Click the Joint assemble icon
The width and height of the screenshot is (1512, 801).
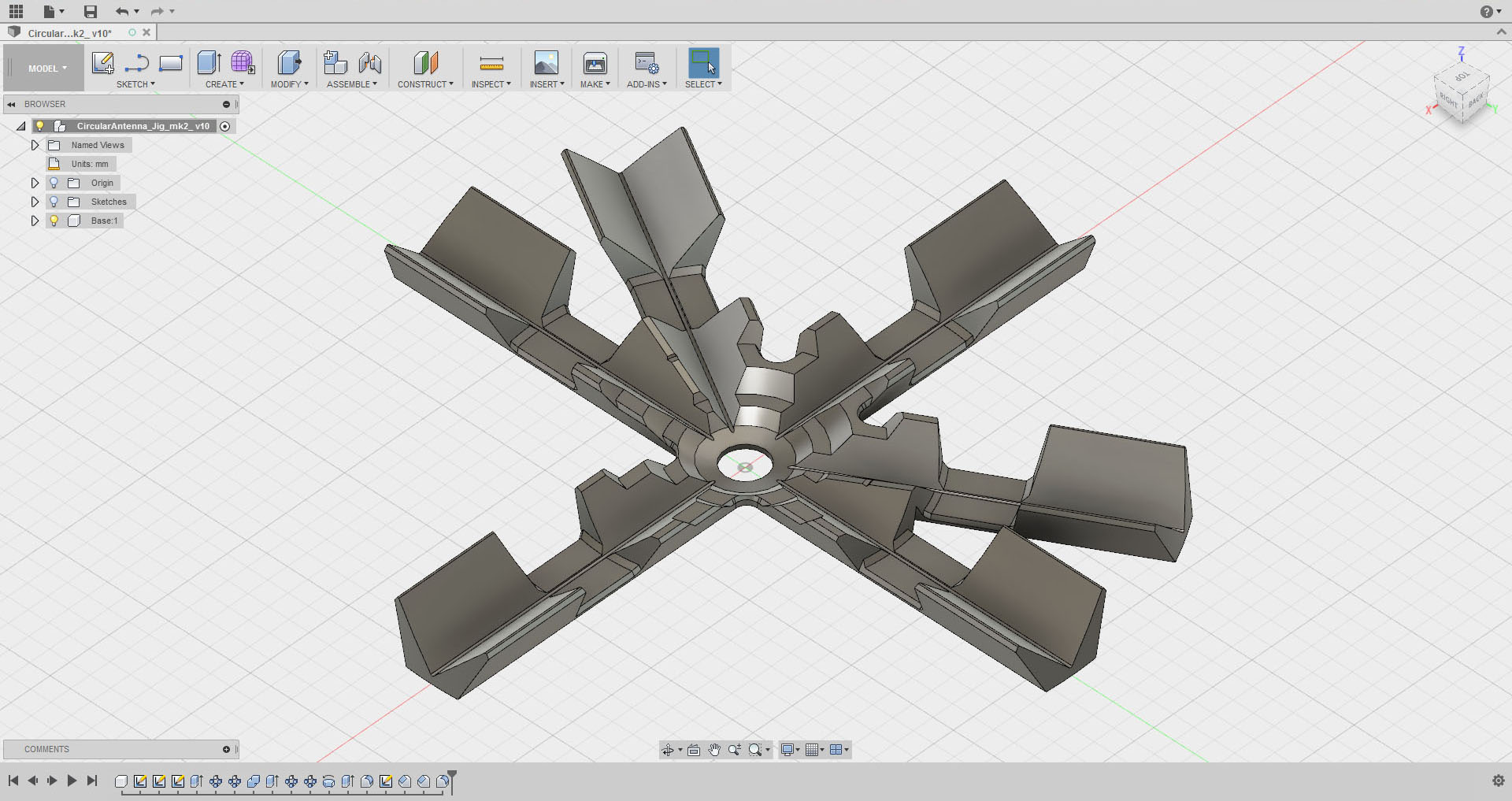(x=369, y=62)
